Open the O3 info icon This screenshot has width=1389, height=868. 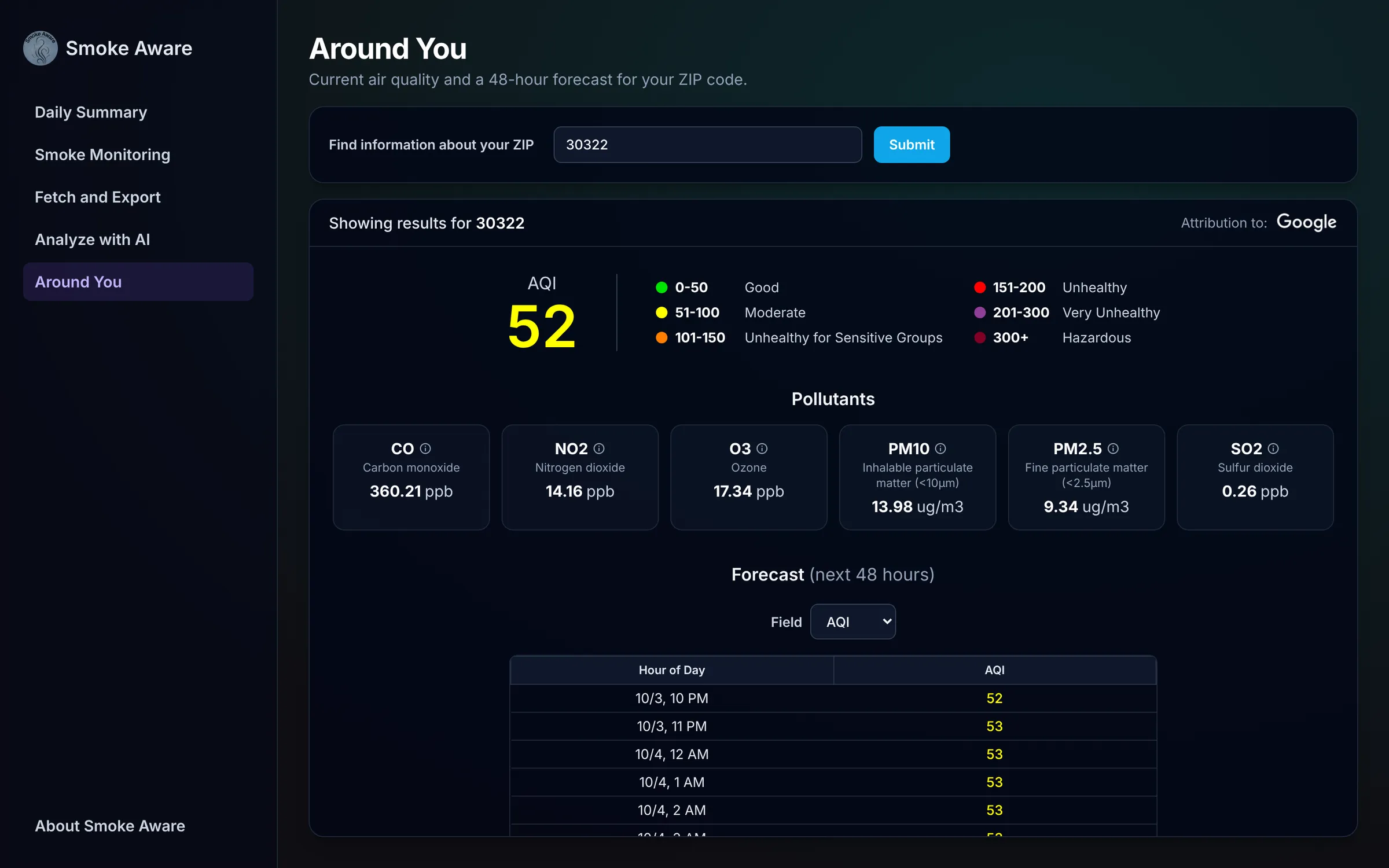click(x=762, y=448)
